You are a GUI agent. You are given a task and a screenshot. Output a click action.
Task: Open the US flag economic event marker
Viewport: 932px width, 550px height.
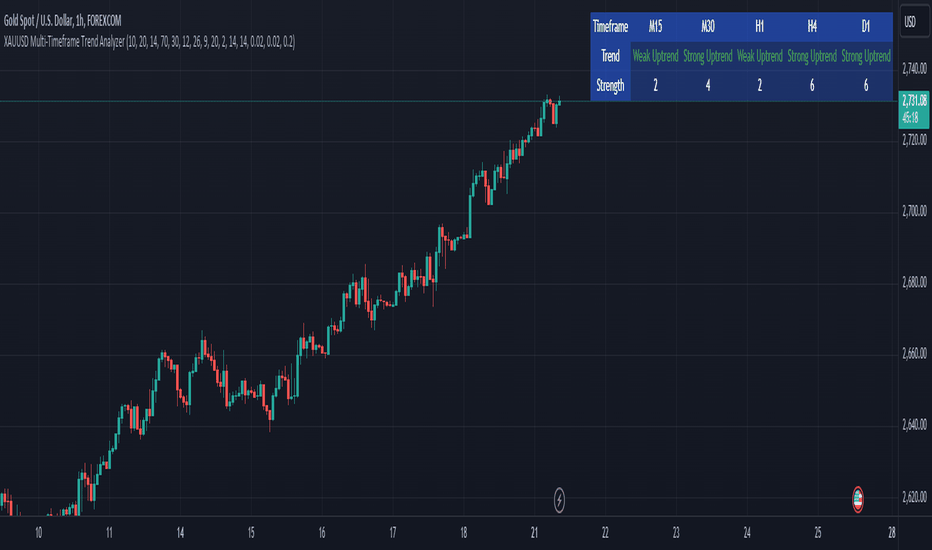click(858, 499)
